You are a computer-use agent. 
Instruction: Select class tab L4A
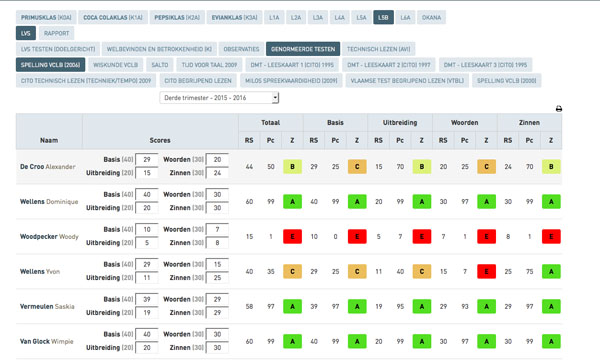(x=339, y=17)
